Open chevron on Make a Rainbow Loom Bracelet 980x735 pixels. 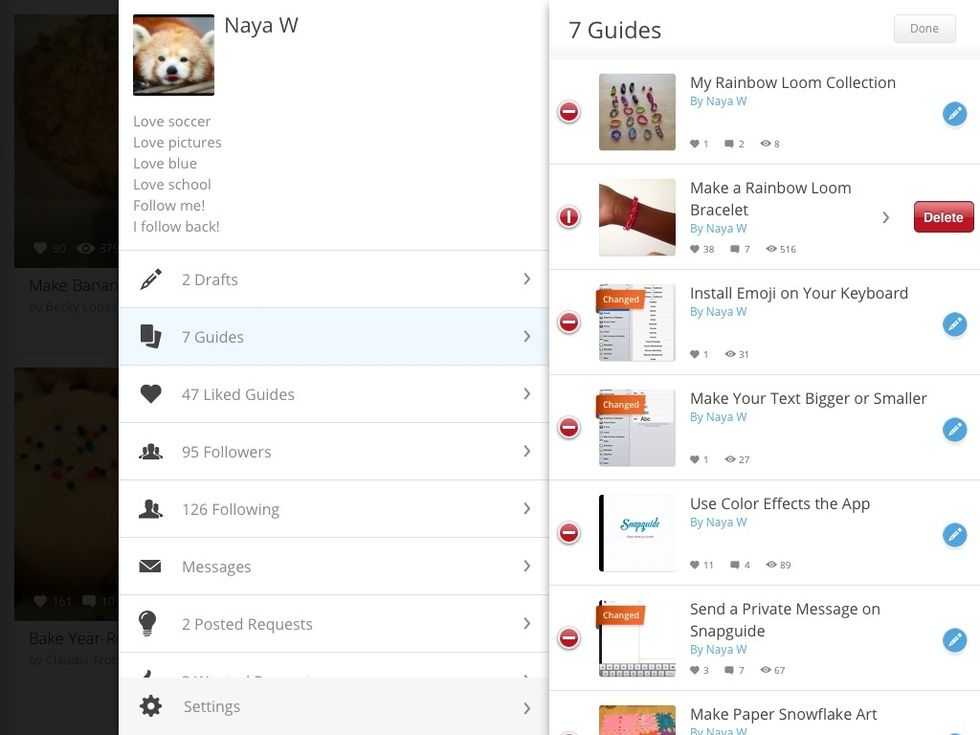tap(885, 217)
